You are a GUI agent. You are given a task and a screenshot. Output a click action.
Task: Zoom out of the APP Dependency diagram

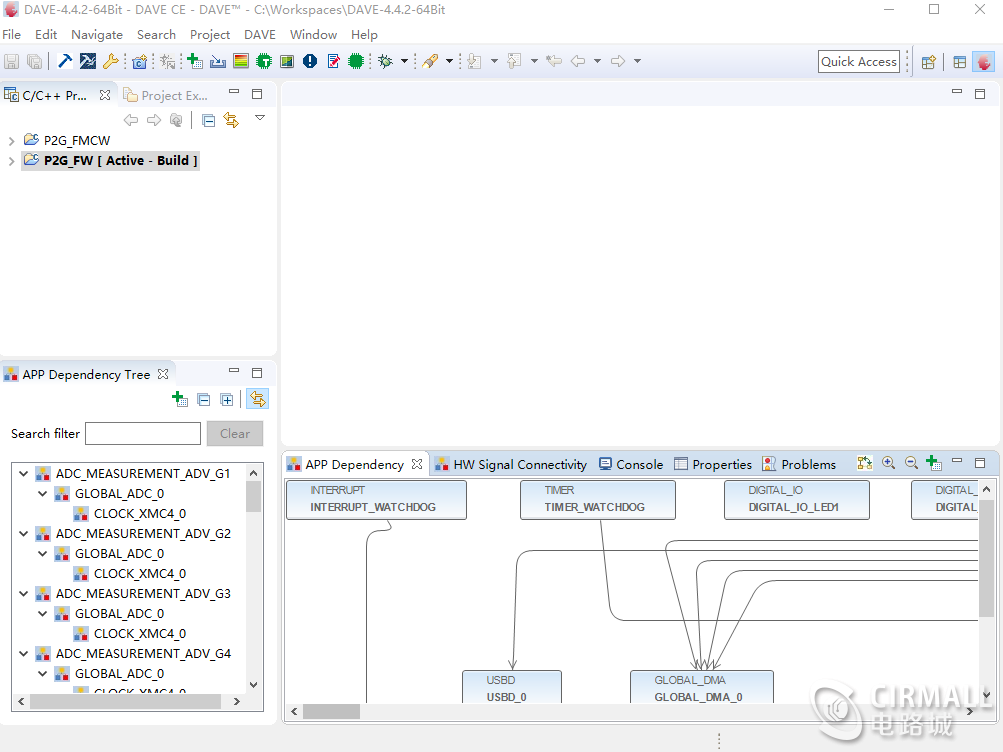click(x=911, y=463)
